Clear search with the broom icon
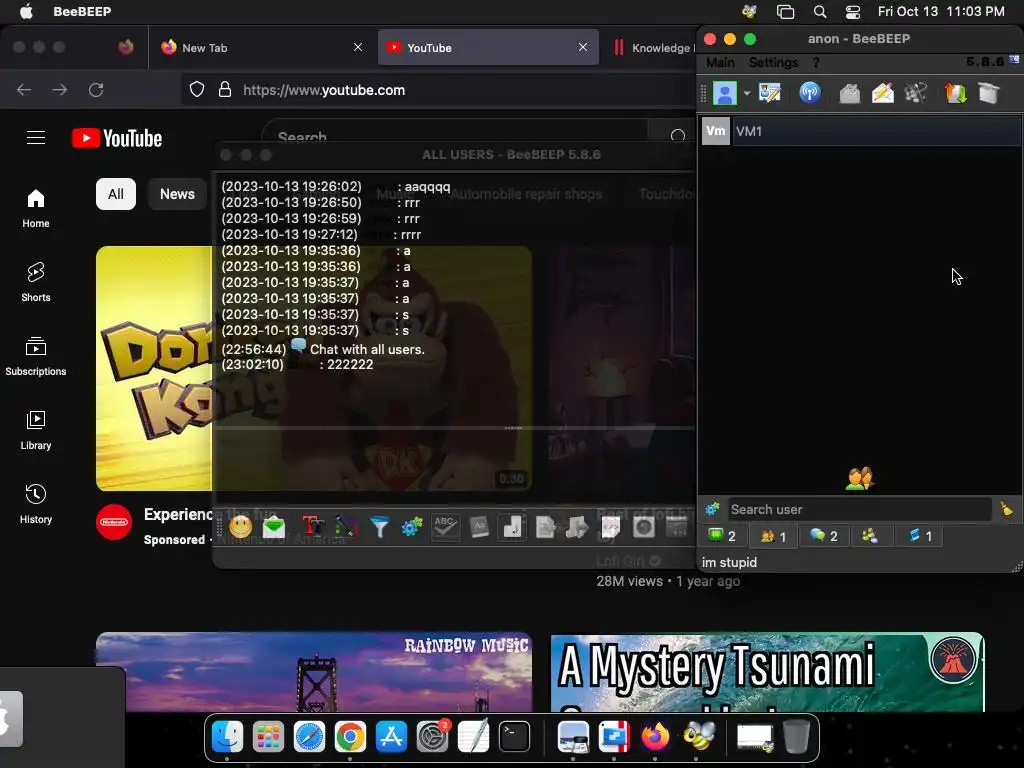The height and width of the screenshot is (768, 1024). 1006,509
